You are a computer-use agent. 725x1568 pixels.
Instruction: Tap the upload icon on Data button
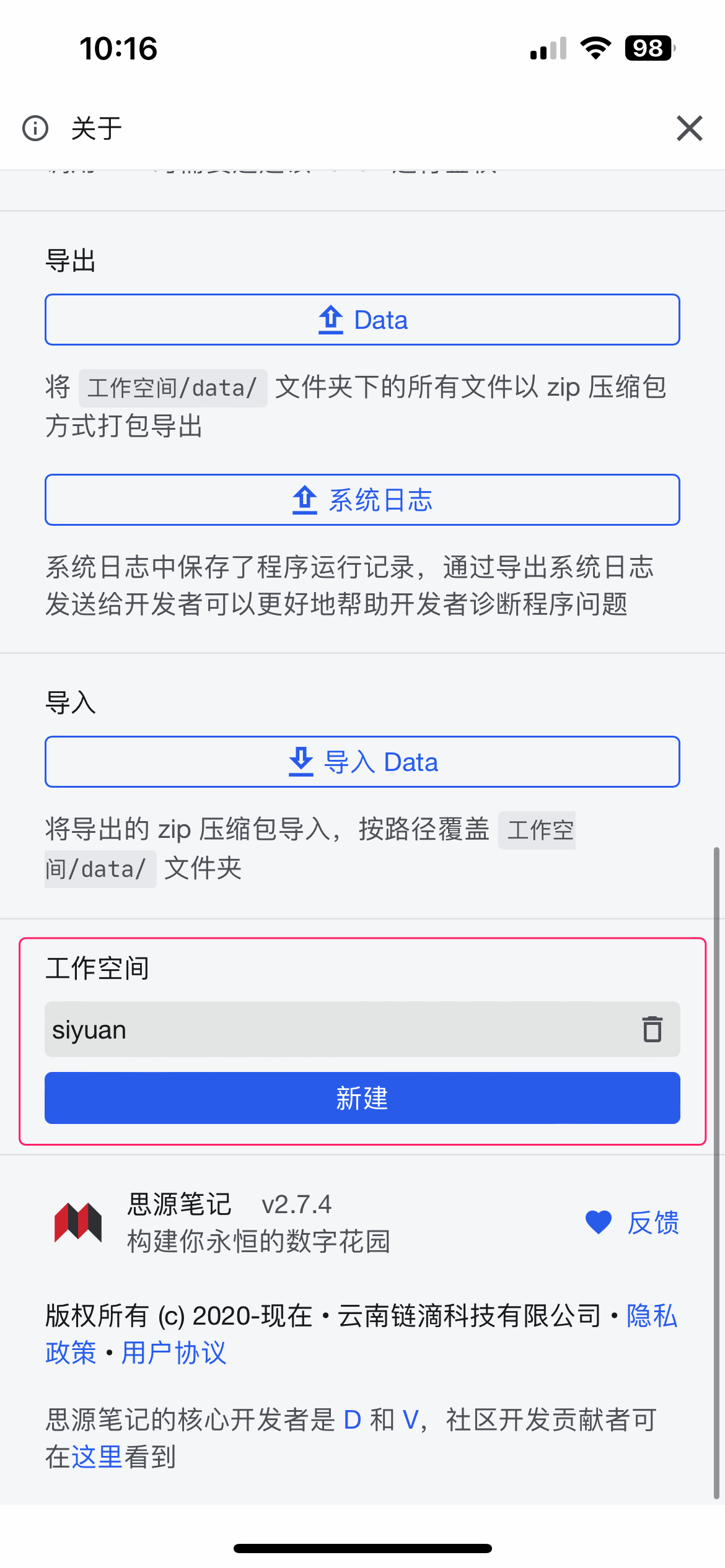331,320
